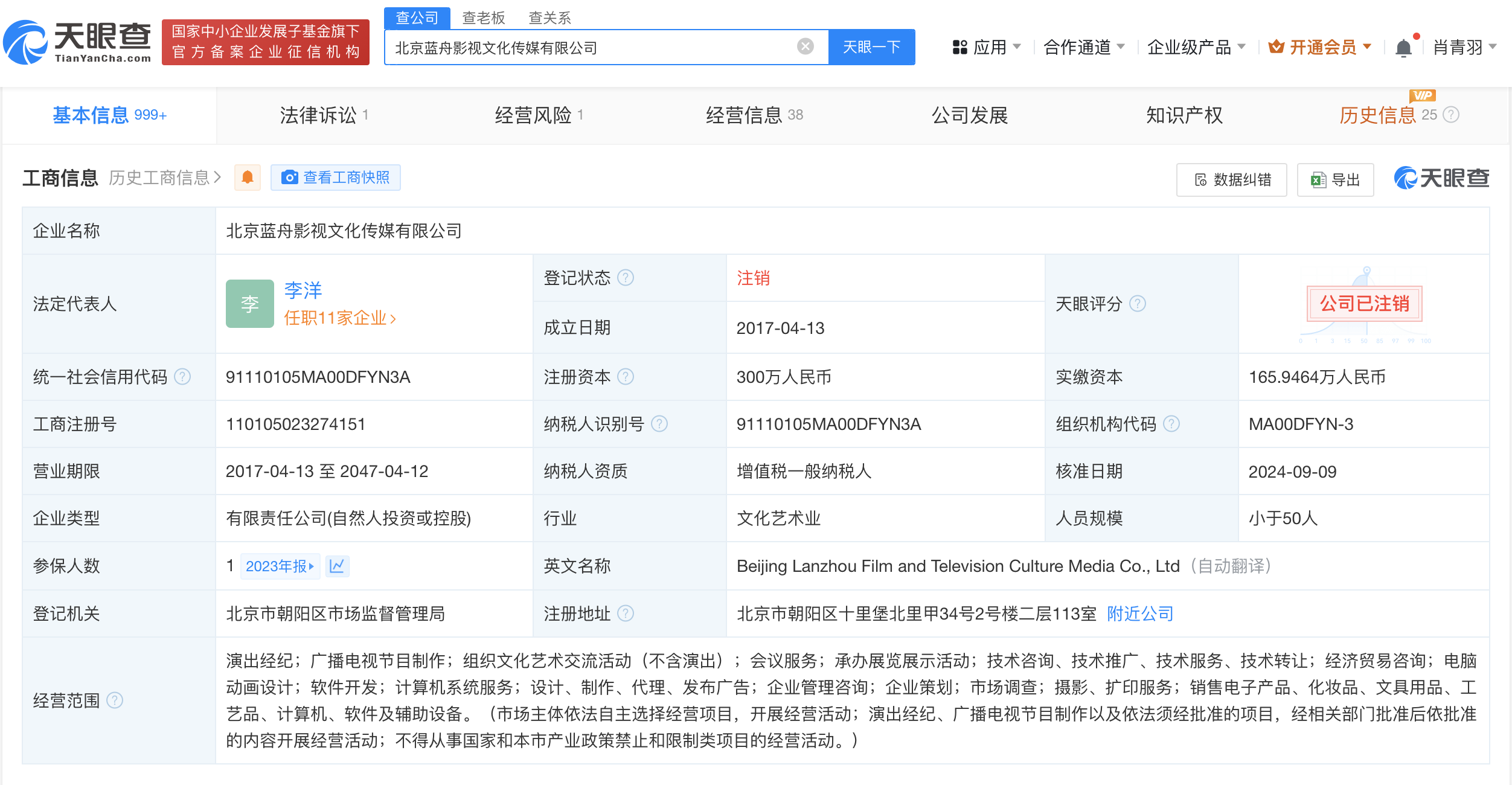The width and height of the screenshot is (1512, 785).
Task: Click the 北京市朝阳区市场监督管理局 value
Action: point(335,614)
